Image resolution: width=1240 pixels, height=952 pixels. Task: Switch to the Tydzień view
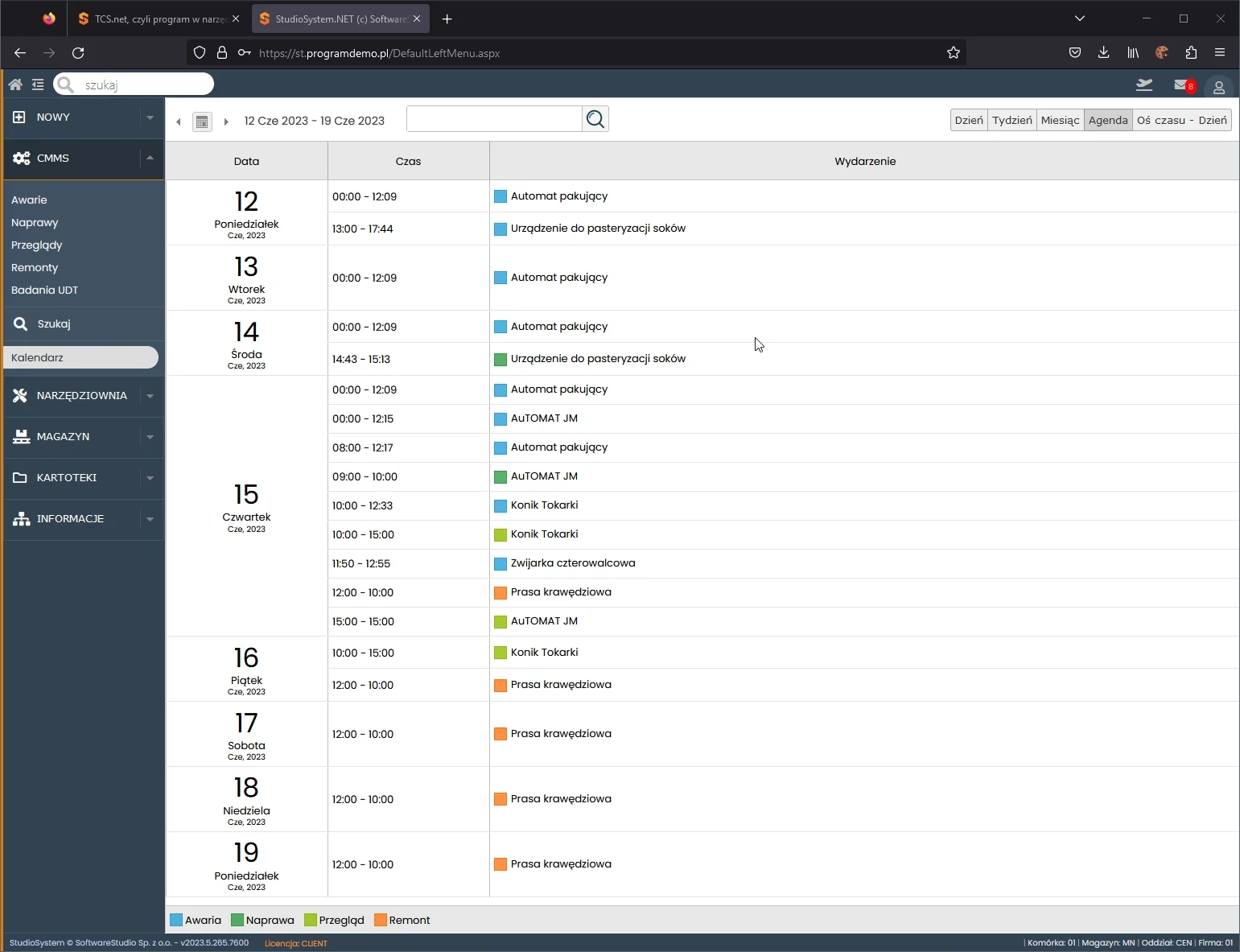[1011, 120]
